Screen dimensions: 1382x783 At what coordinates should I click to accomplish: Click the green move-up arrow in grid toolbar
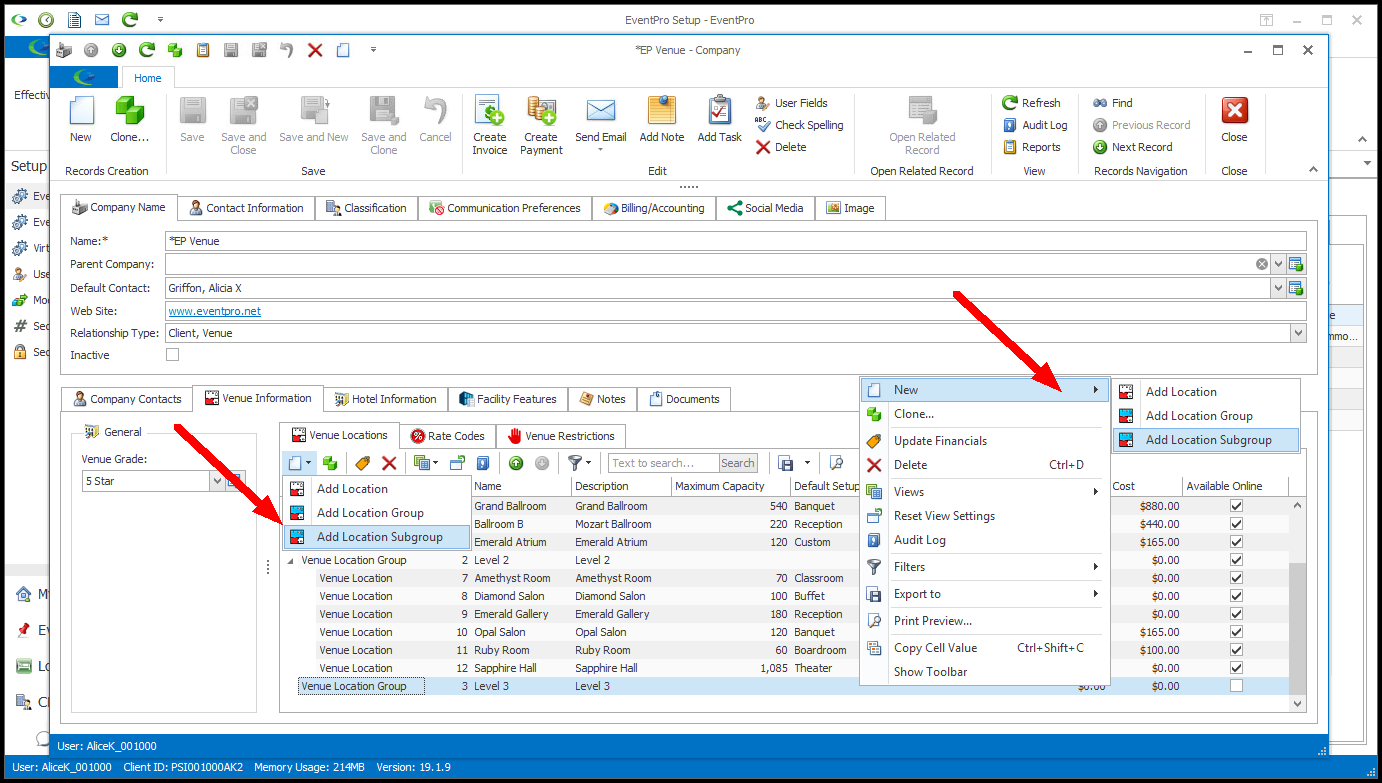coord(516,463)
